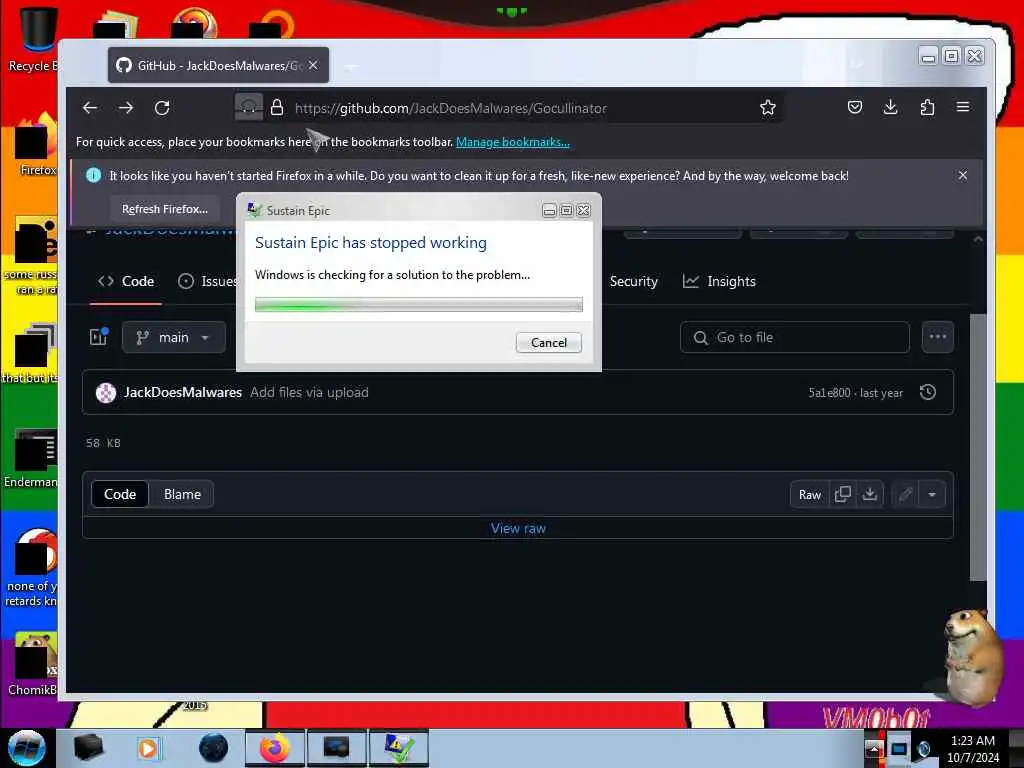Close the GitHub browser tab
Image resolution: width=1024 pixels, height=768 pixels.
(x=313, y=65)
